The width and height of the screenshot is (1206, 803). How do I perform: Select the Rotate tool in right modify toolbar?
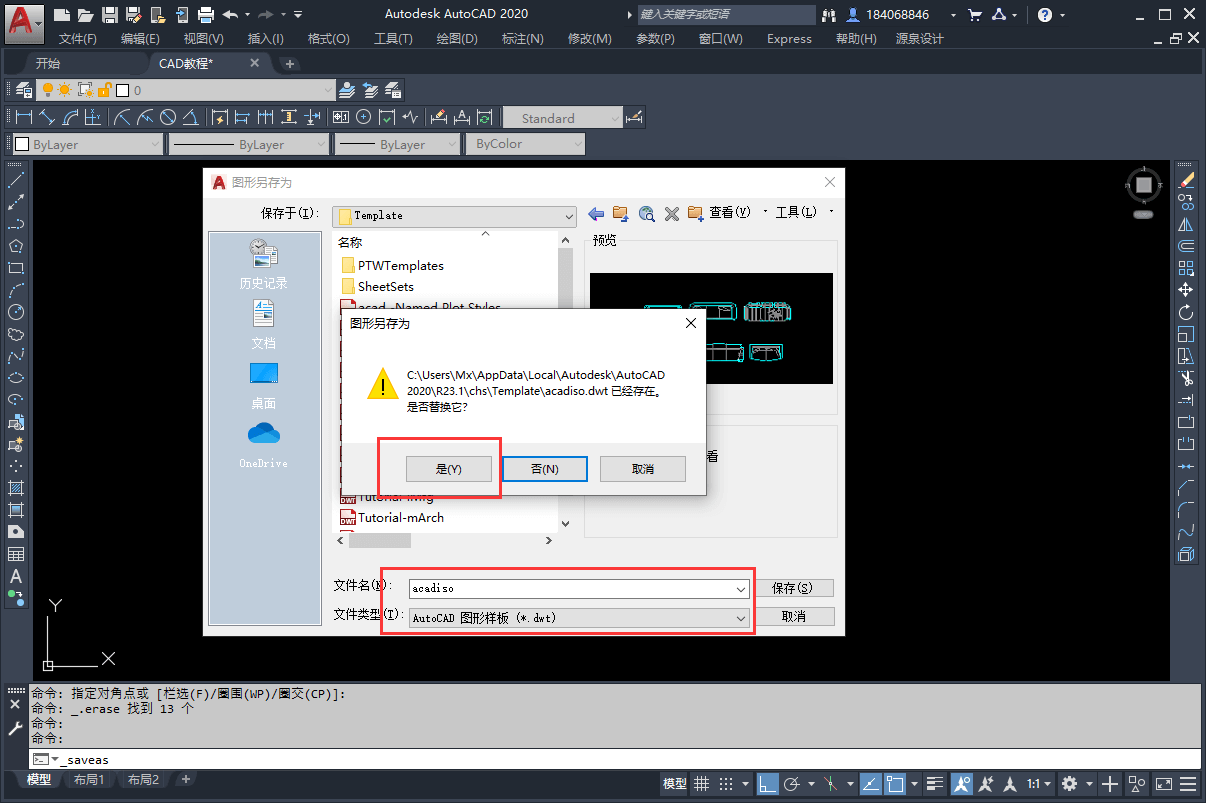(x=1186, y=312)
